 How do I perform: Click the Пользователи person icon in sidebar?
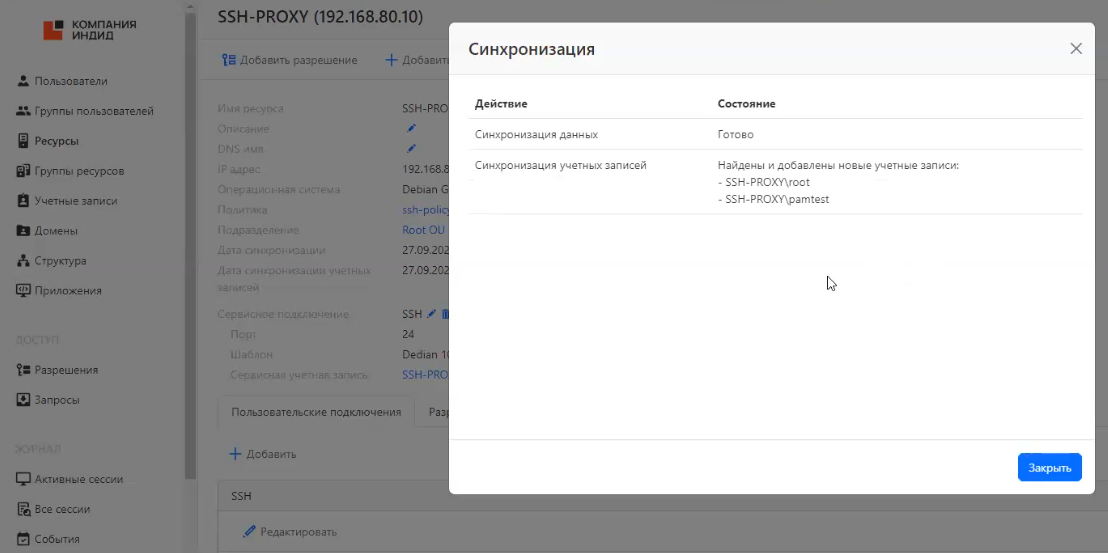24,81
